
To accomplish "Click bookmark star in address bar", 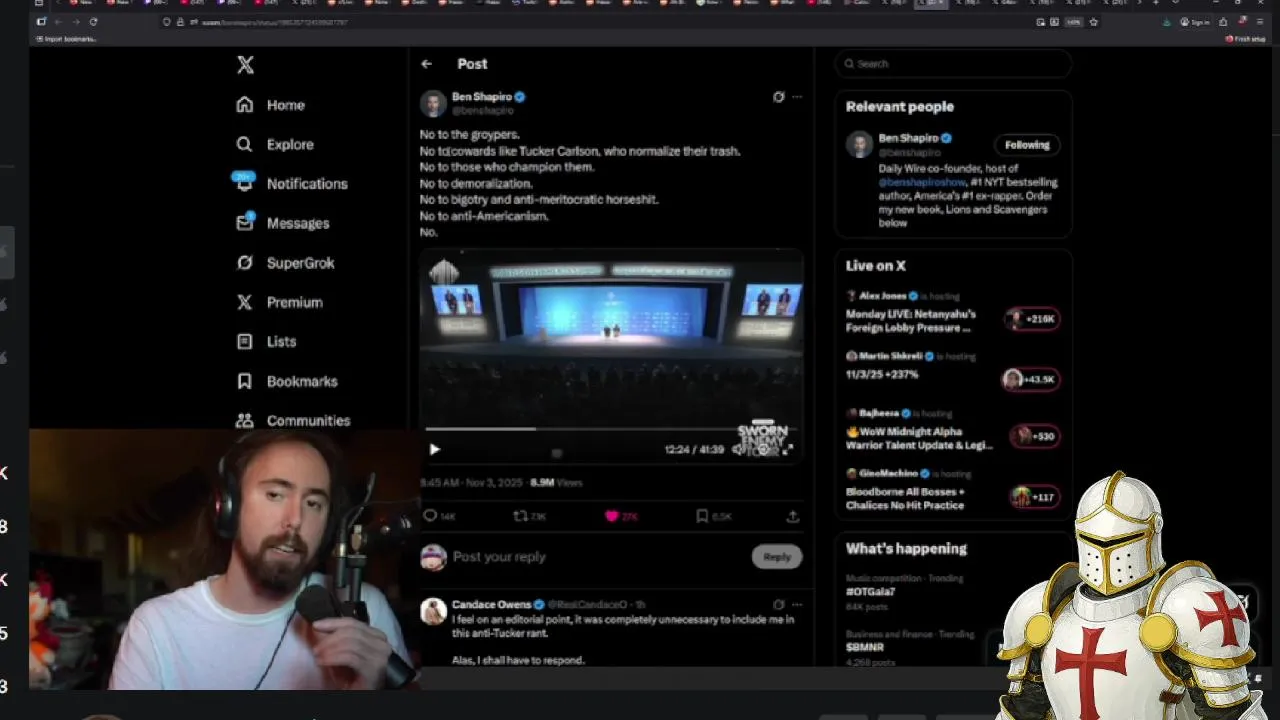I will pos(1093,21).
